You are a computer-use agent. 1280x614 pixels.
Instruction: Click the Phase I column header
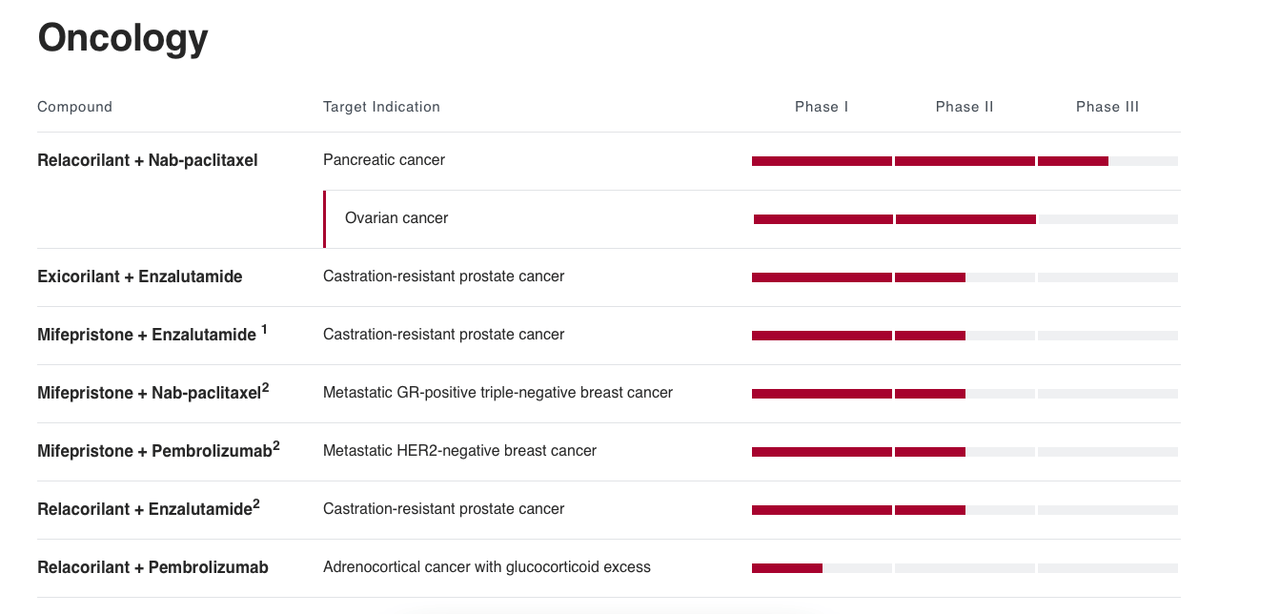pos(822,107)
